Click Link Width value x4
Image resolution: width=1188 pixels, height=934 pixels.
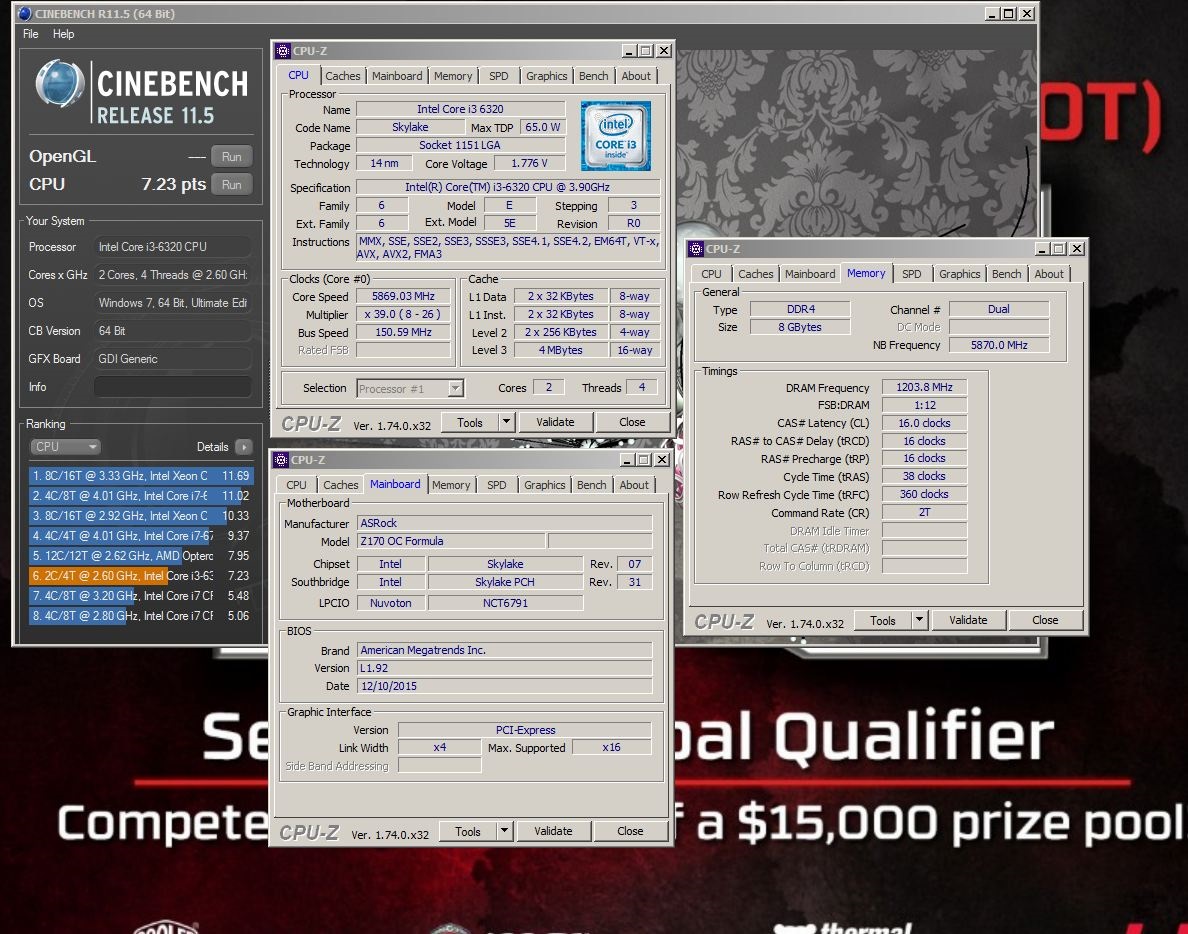click(x=439, y=748)
